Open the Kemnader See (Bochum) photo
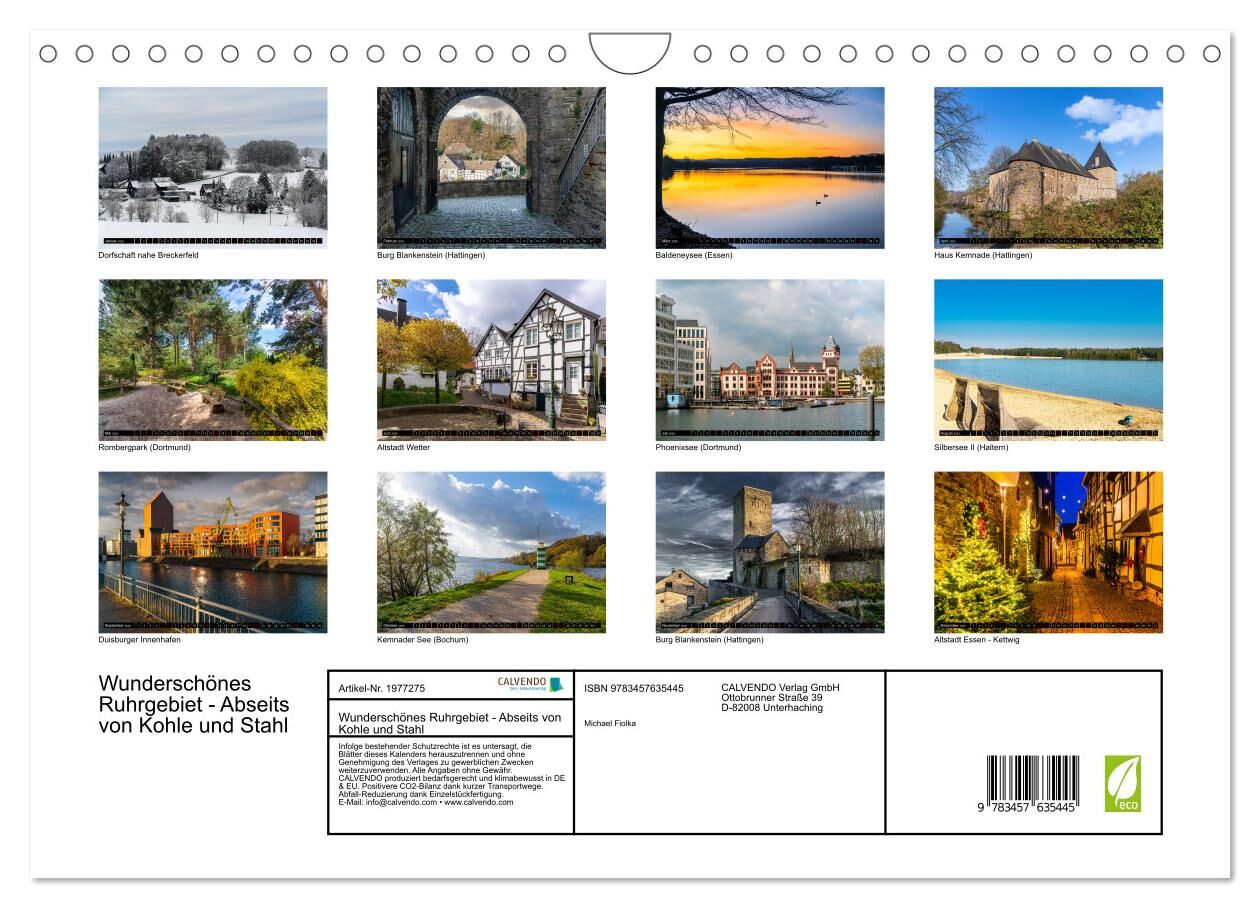This screenshot has width=1260, height=908. point(491,551)
